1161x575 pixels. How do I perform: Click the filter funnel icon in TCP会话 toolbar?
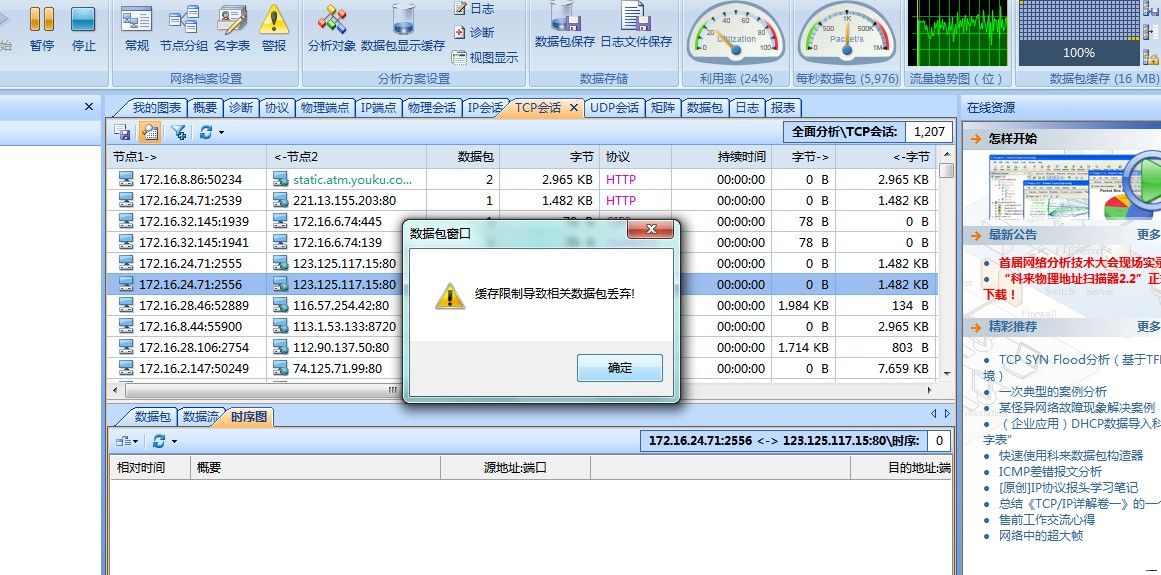point(178,132)
